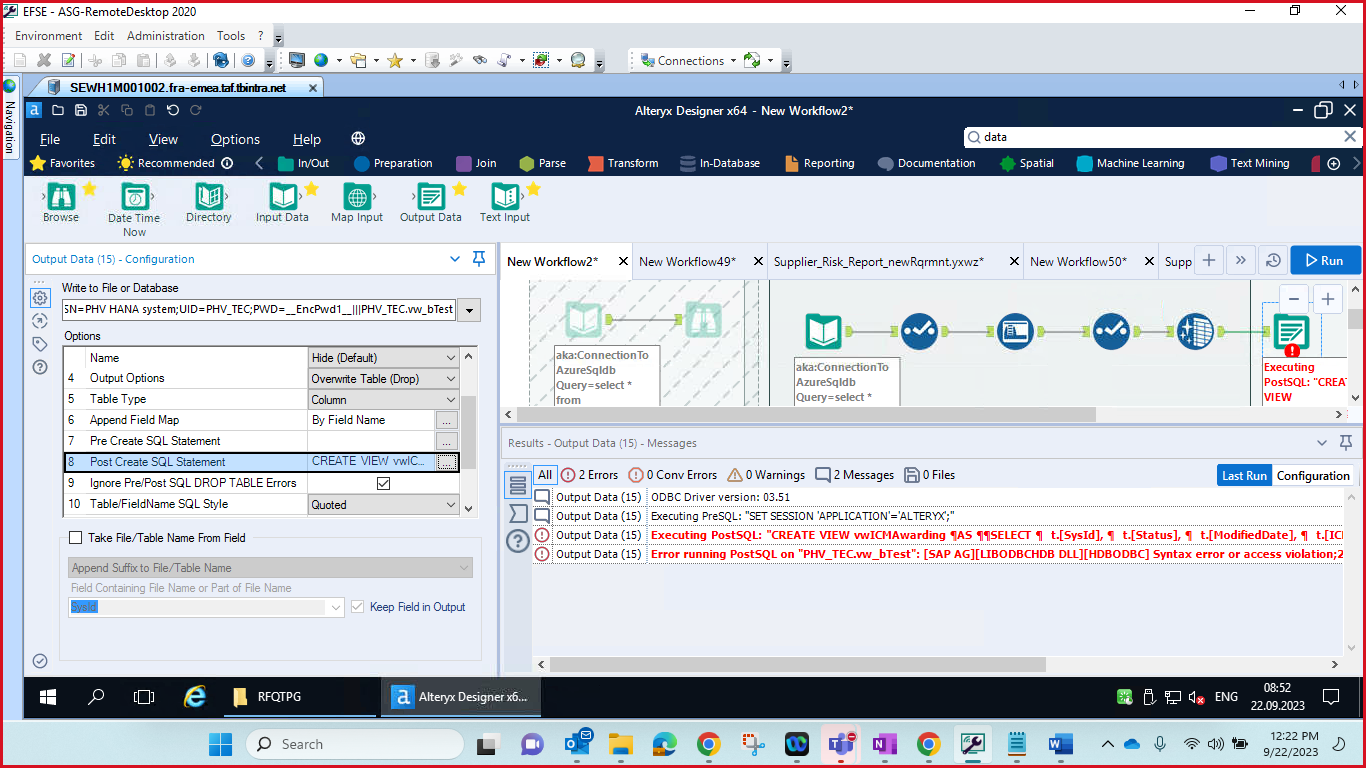This screenshot has height=768, width=1366.
Task: Open the Write to File or Database dropdown
Action: (468, 310)
